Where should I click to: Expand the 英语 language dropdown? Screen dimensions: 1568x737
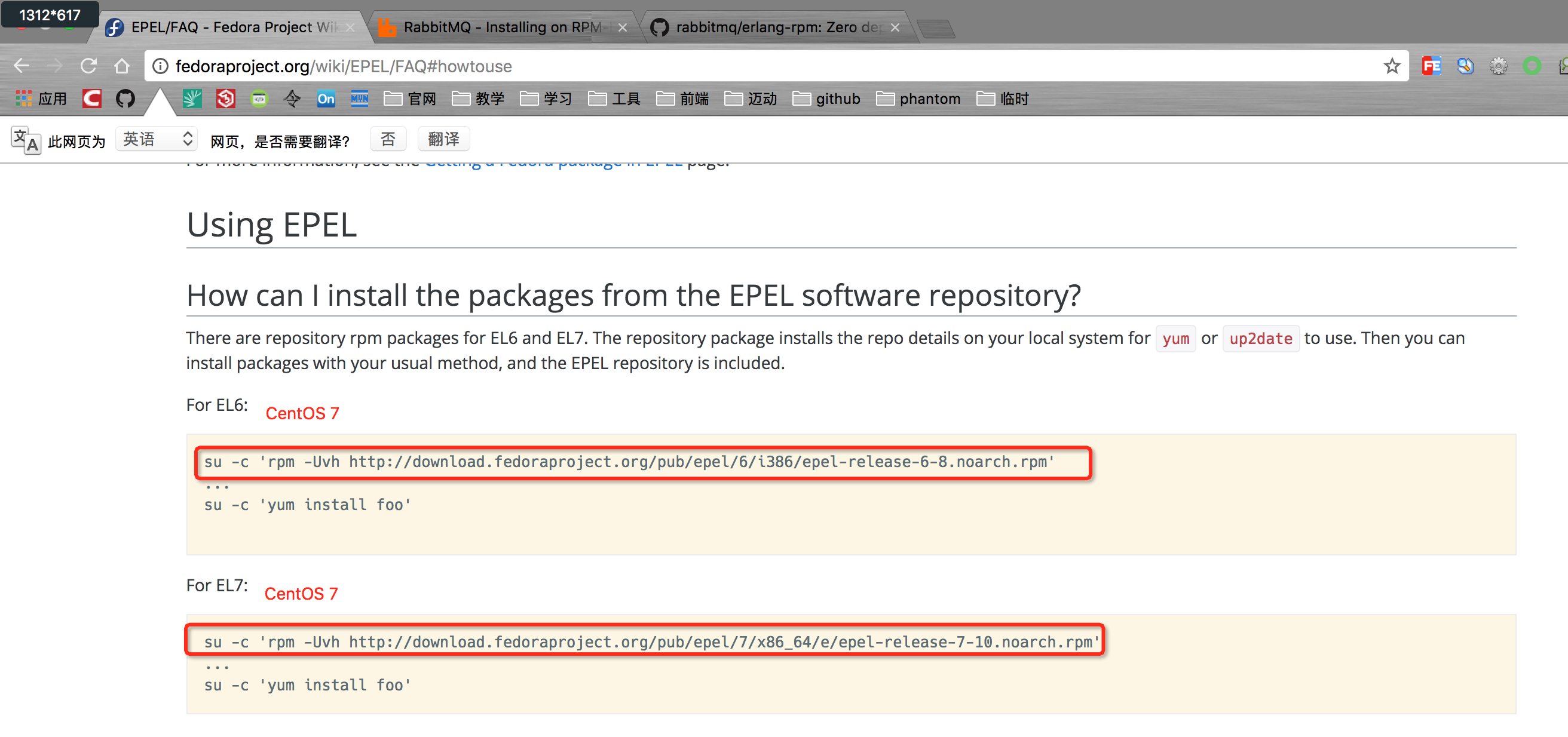click(x=157, y=139)
